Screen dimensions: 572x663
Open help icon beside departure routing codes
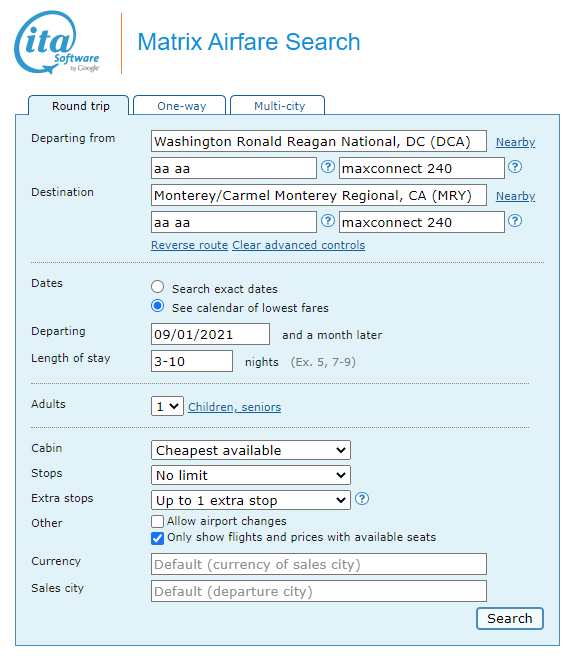tap(328, 167)
